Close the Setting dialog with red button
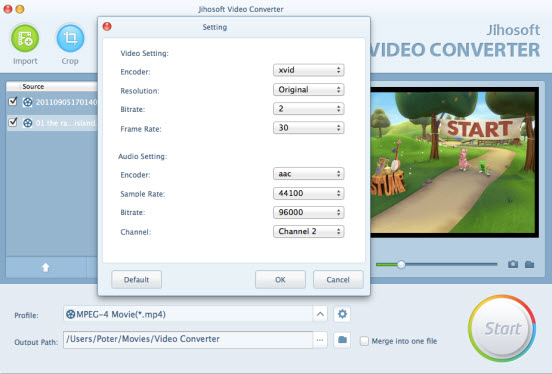Viewport: 552px width, 374px height. click(x=107, y=26)
